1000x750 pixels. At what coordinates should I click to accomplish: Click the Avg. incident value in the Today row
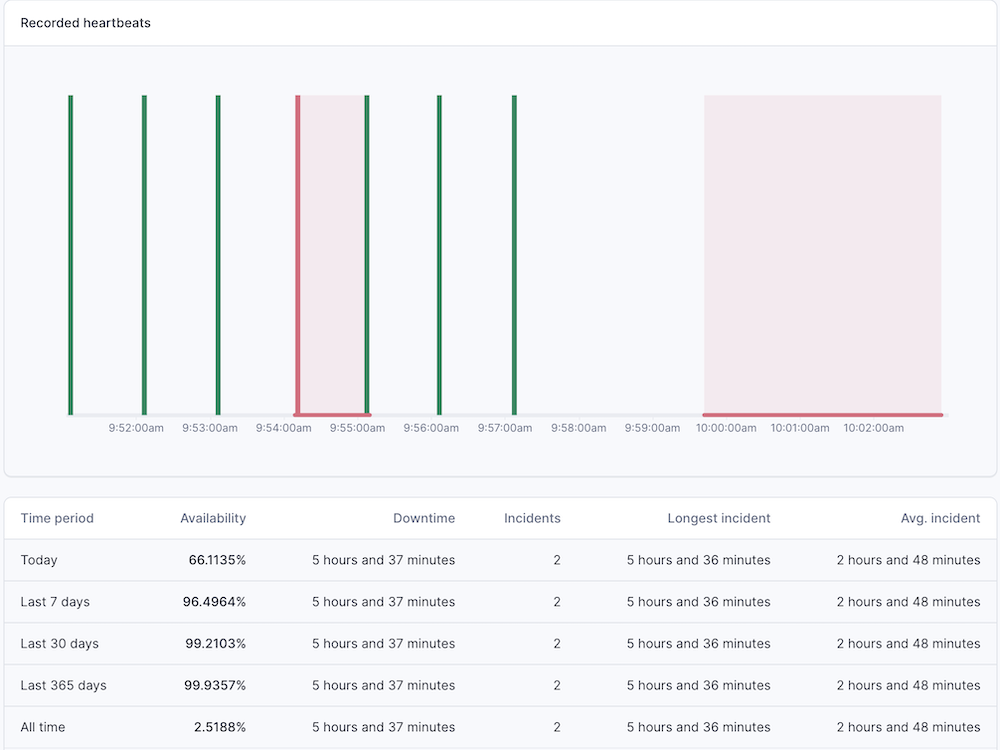point(909,560)
